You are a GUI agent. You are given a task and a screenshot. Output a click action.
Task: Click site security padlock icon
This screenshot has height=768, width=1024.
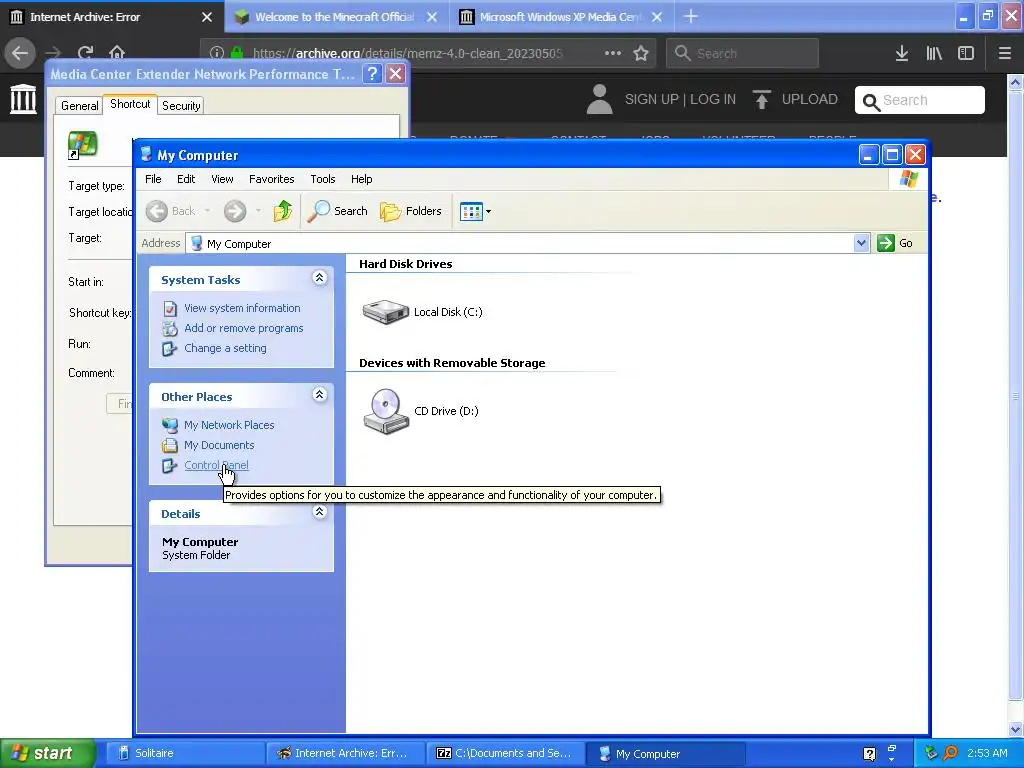pos(236,53)
